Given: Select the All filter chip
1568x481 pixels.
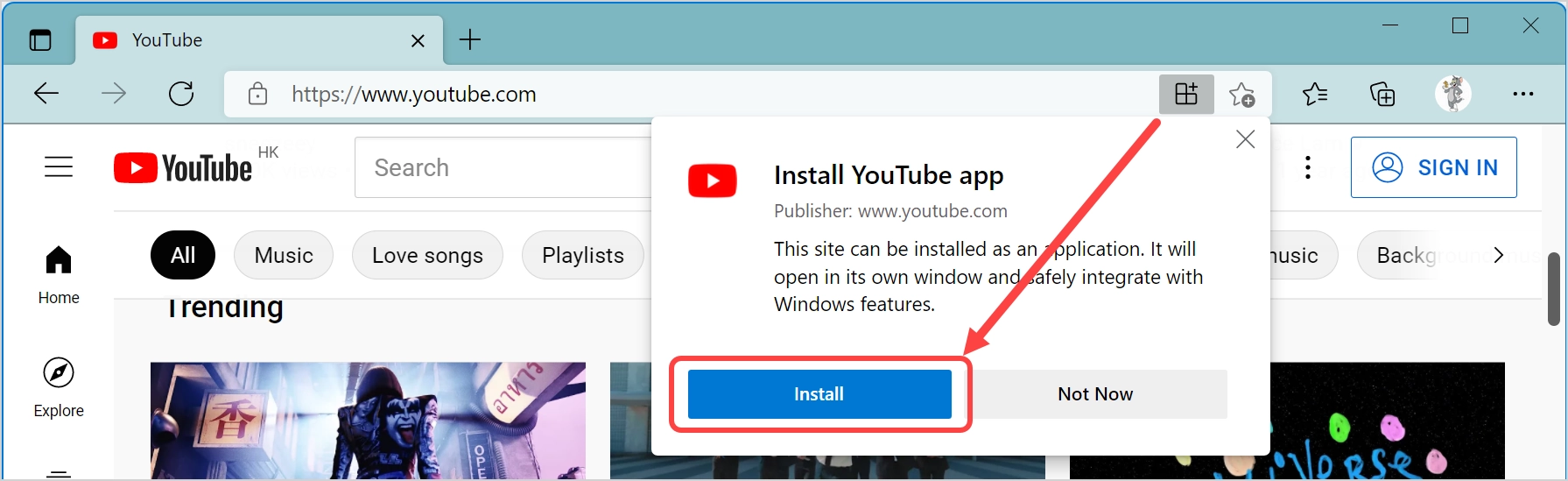Looking at the screenshot, I should pos(183,255).
